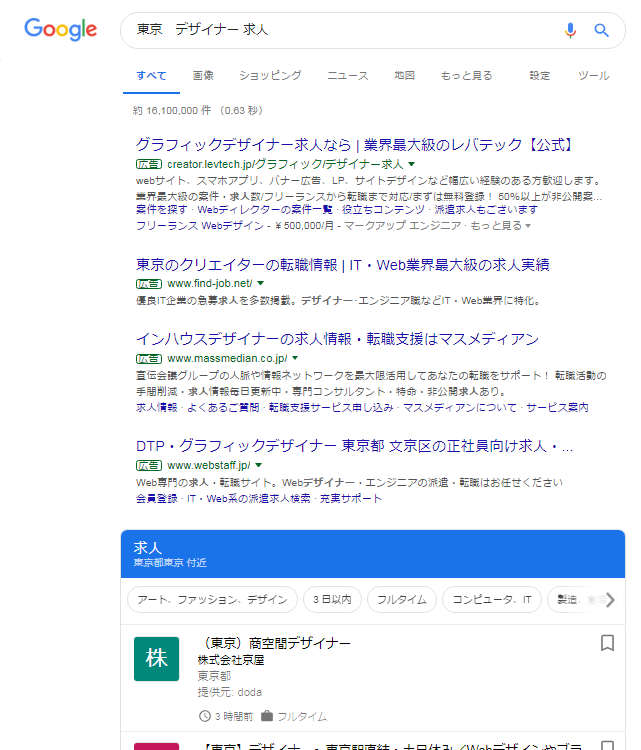Show more job filter chips with arrow
641x750 pixels.
pyautogui.click(x=610, y=599)
